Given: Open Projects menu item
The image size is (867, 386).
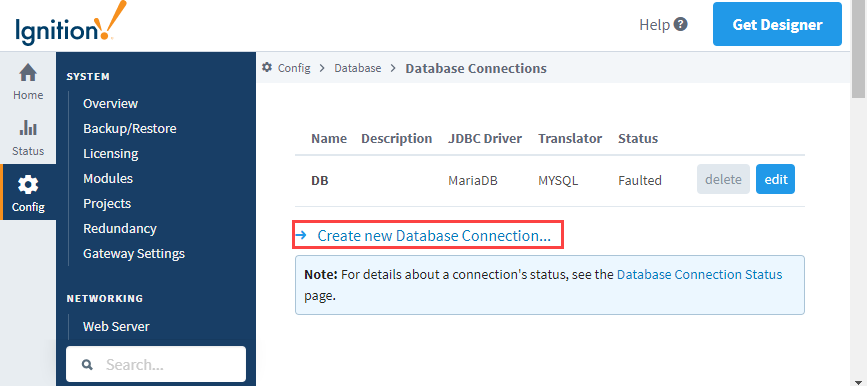Looking at the screenshot, I should tap(107, 203).
